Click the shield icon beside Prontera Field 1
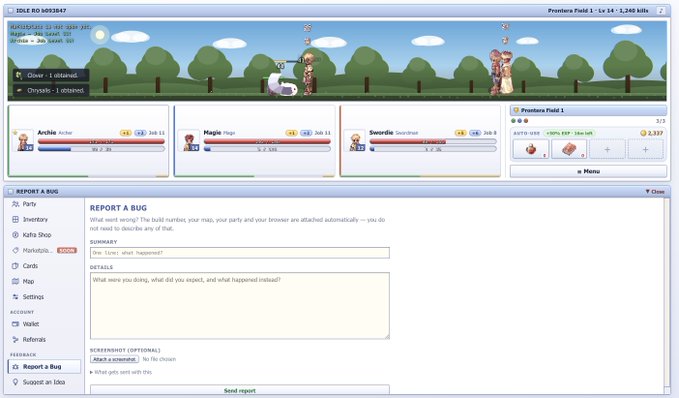 [x=516, y=110]
